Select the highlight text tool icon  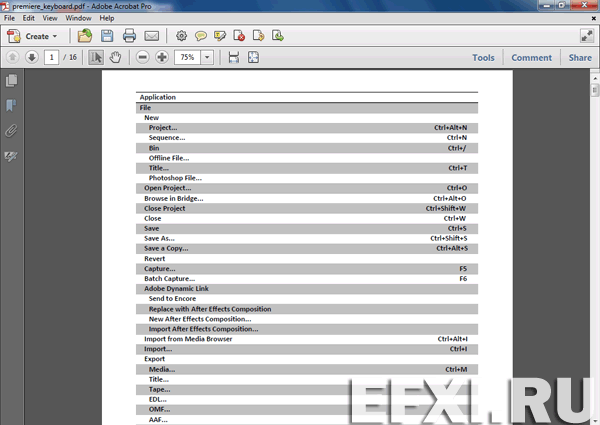click(x=220, y=36)
